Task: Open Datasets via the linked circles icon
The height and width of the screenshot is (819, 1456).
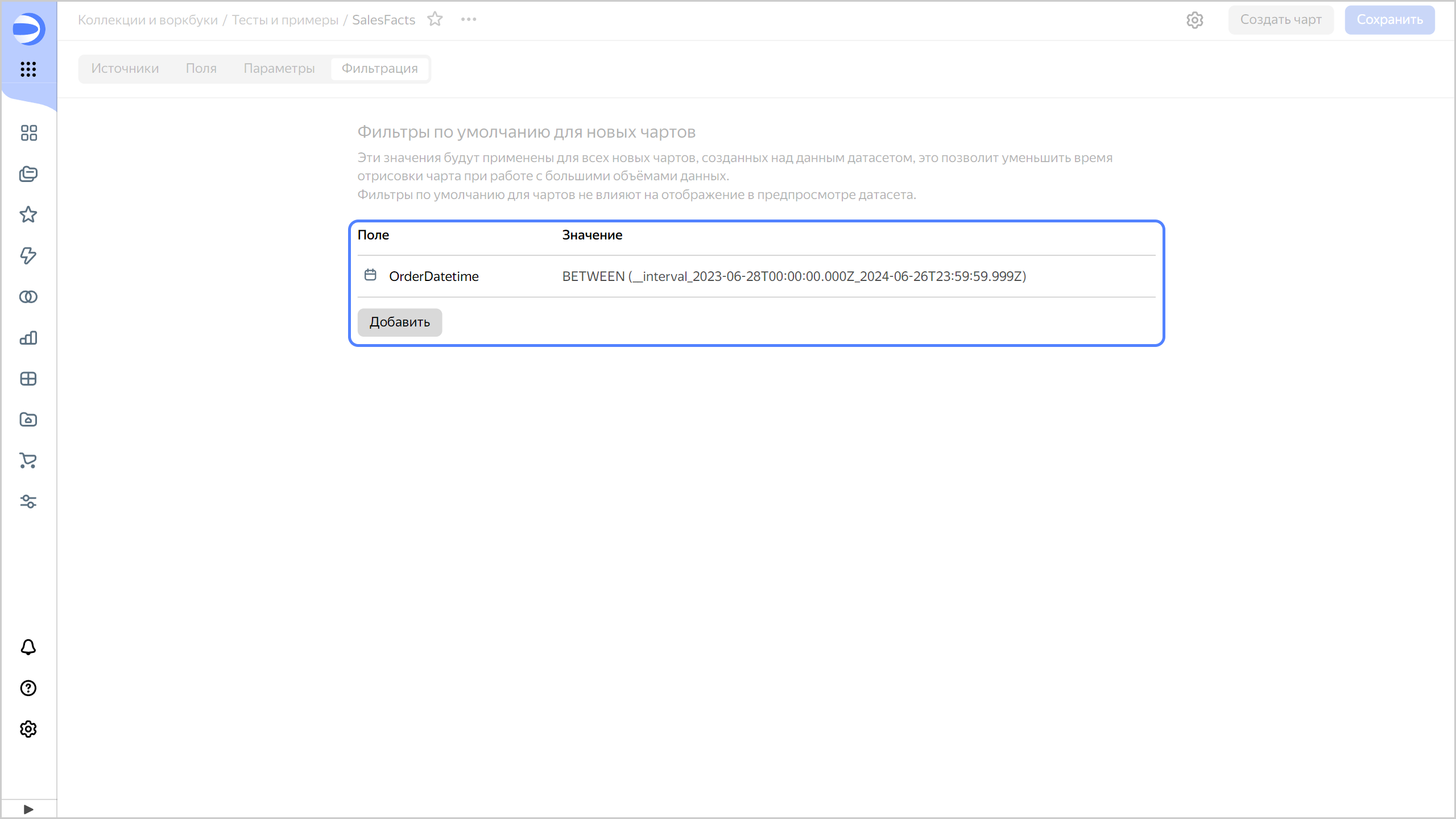Action: 28,296
